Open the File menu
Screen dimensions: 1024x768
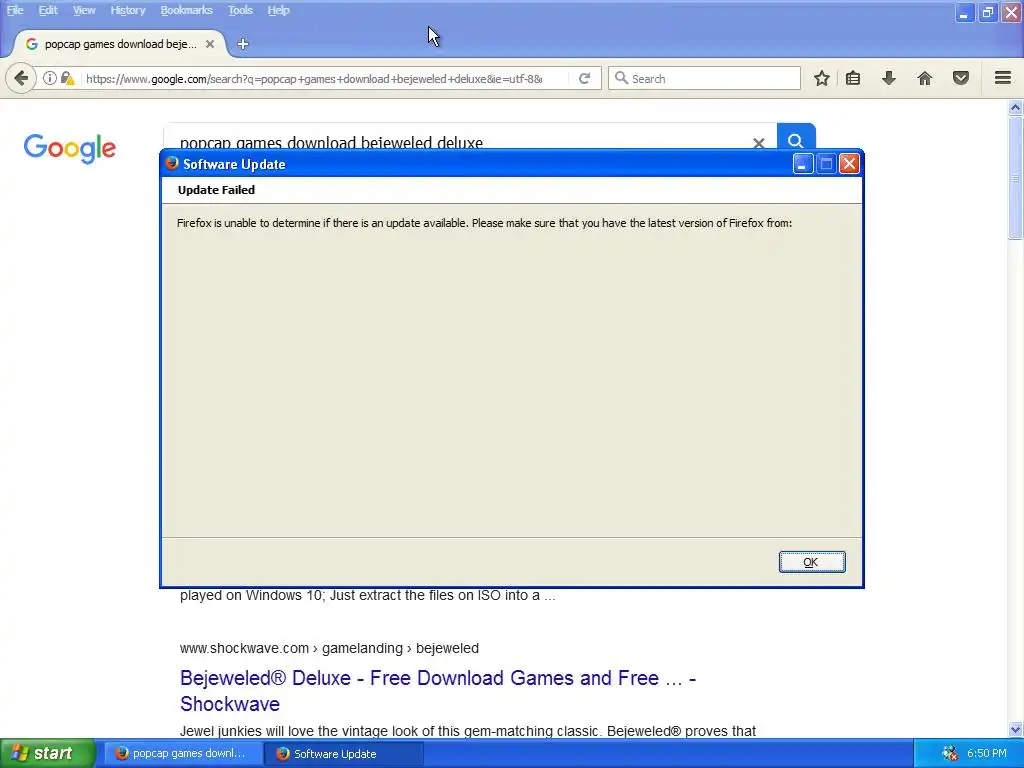click(x=15, y=10)
